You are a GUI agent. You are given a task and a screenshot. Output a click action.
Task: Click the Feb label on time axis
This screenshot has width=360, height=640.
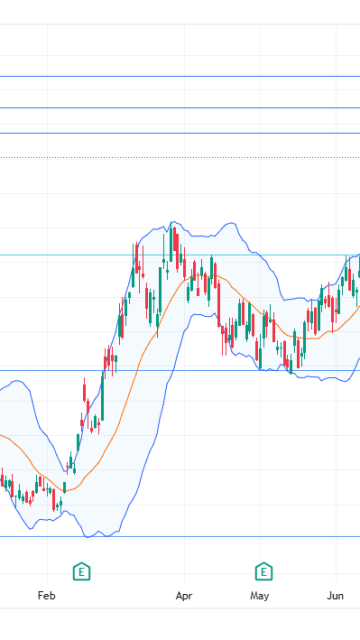[x=46, y=596]
